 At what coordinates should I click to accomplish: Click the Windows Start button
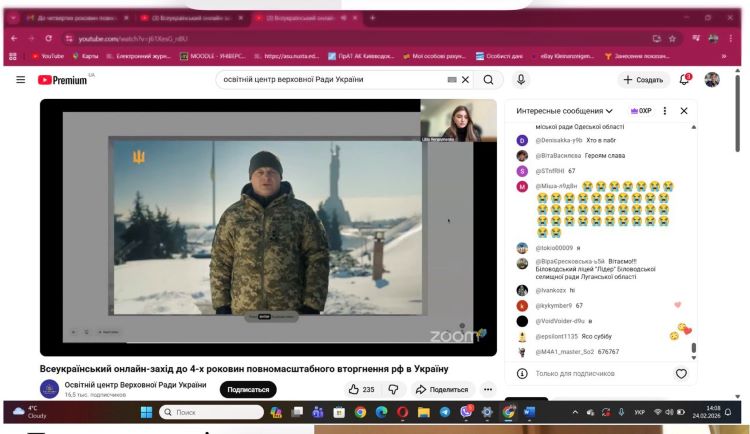146,412
